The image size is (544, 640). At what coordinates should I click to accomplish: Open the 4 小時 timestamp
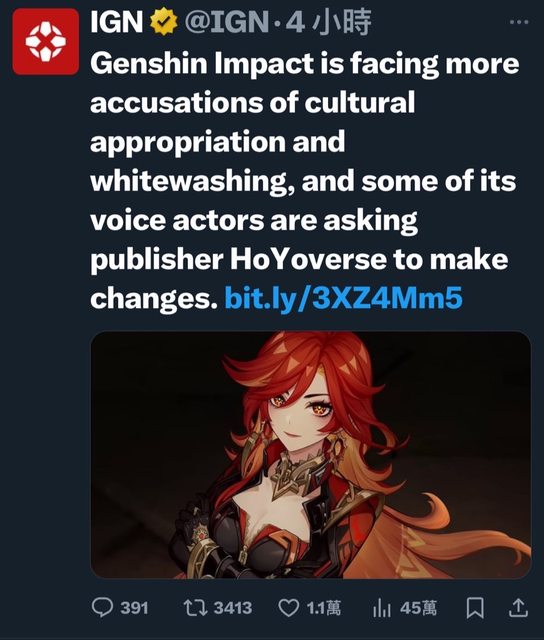pyautogui.click(x=328, y=22)
